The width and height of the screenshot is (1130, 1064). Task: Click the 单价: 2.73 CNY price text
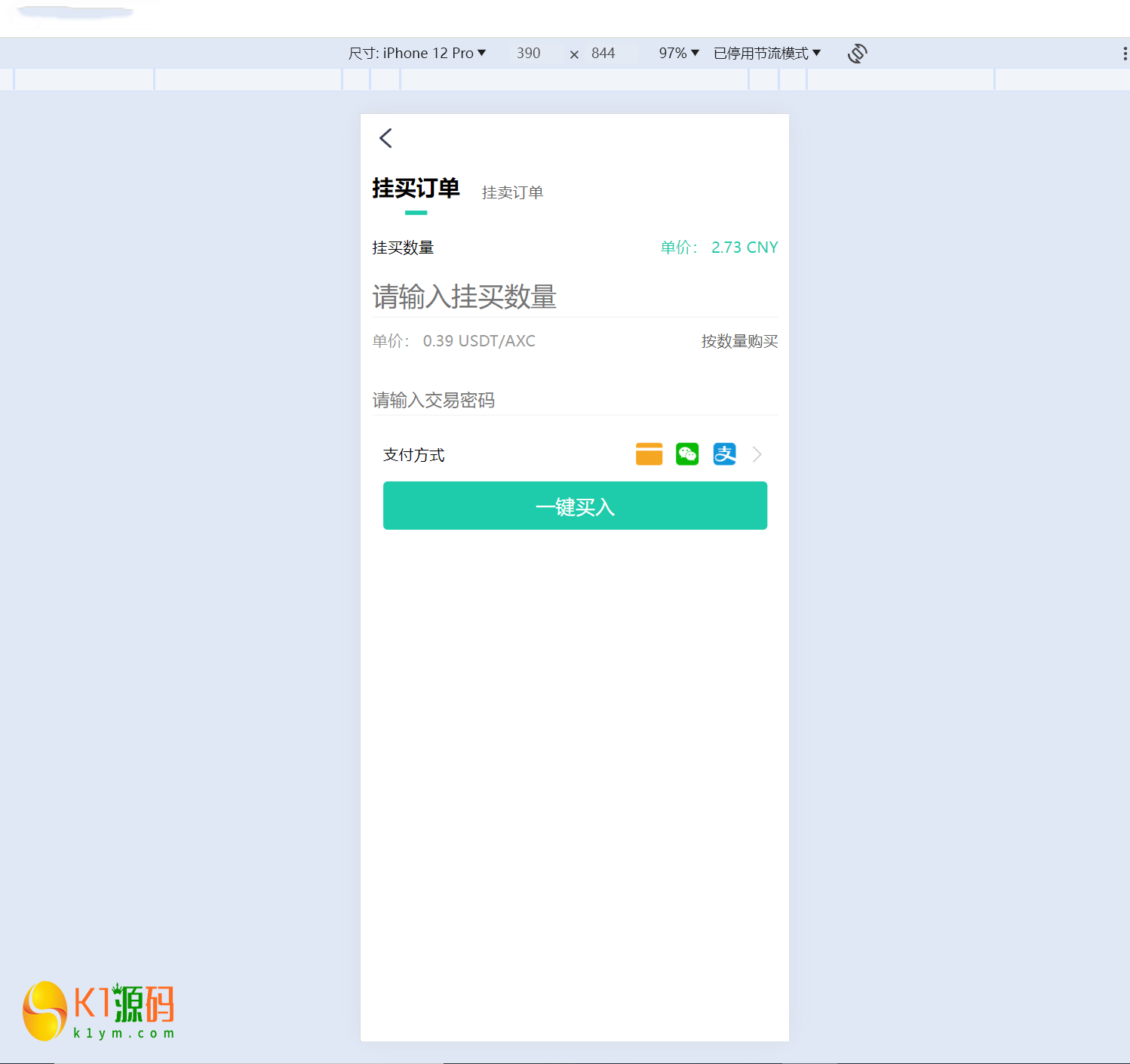pyautogui.click(x=719, y=248)
